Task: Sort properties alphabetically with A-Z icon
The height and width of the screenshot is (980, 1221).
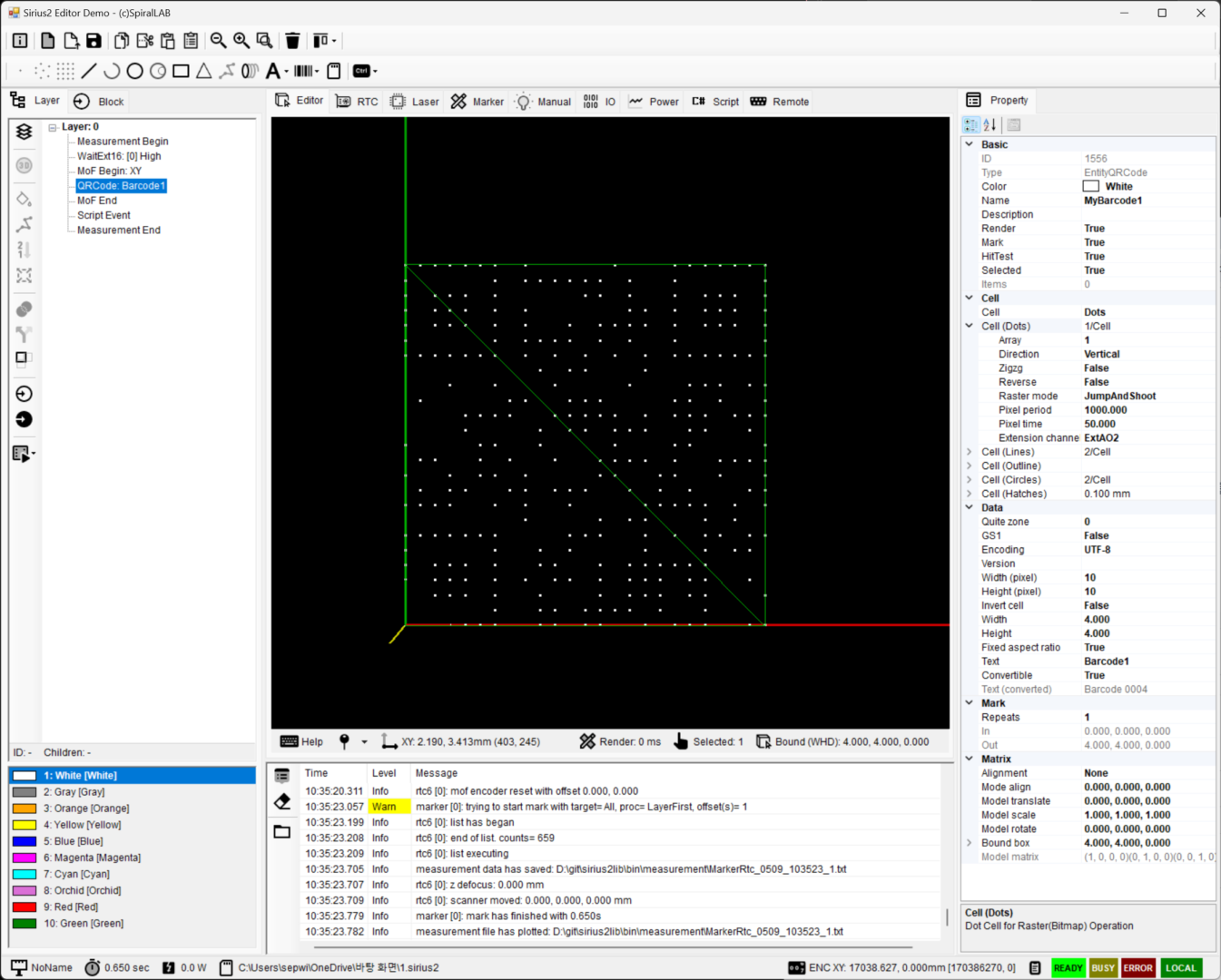Action: pyautogui.click(x=990, y=125)
